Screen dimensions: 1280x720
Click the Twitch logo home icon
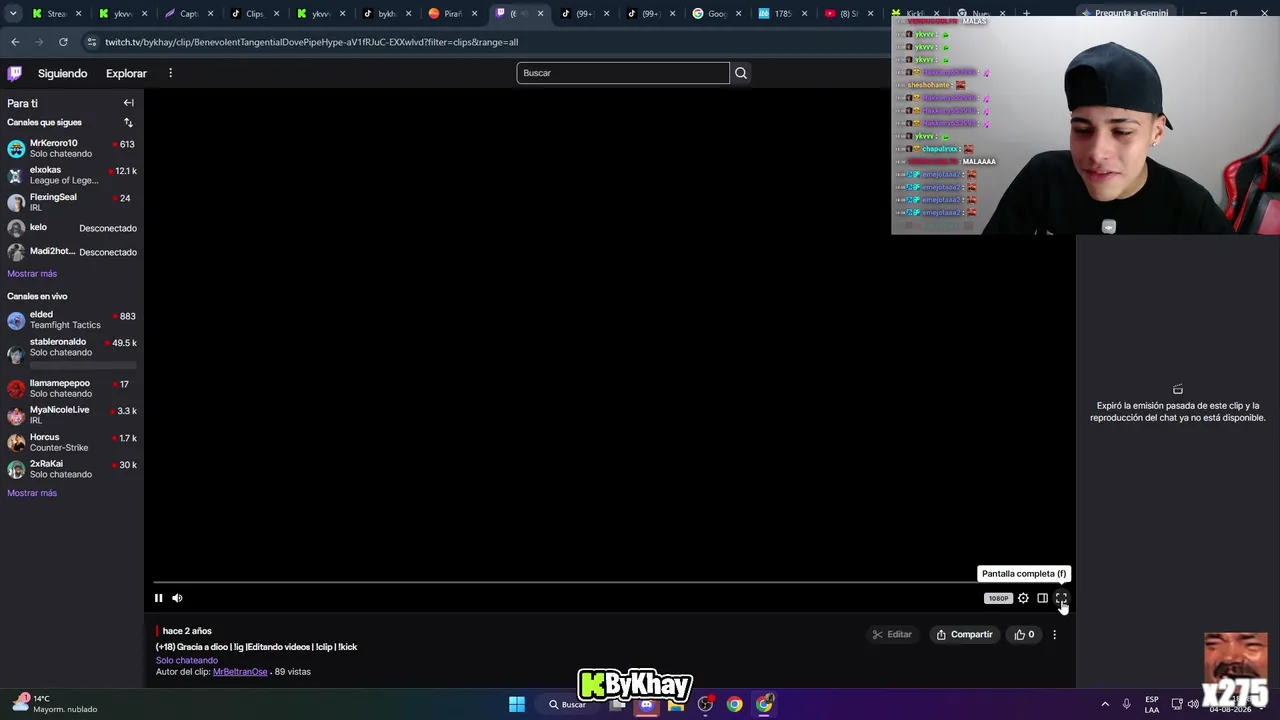pos(15,73)
